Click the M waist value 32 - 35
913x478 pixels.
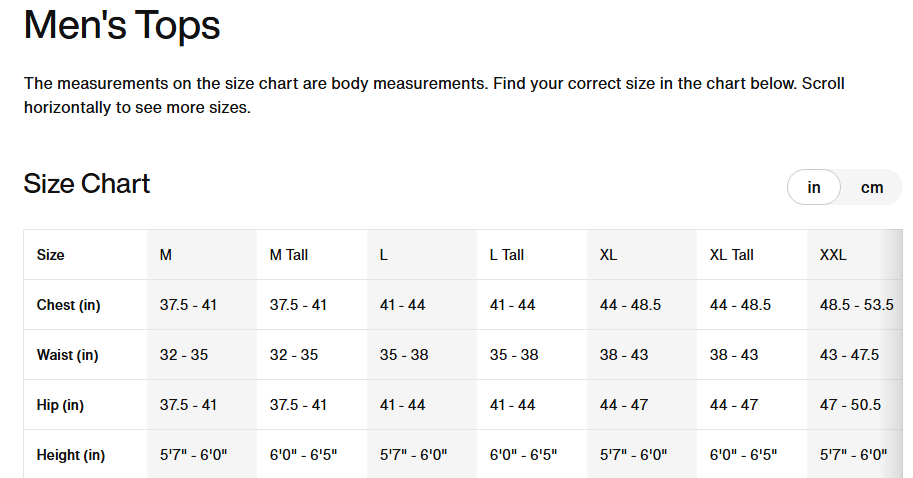tap(184, 355)
